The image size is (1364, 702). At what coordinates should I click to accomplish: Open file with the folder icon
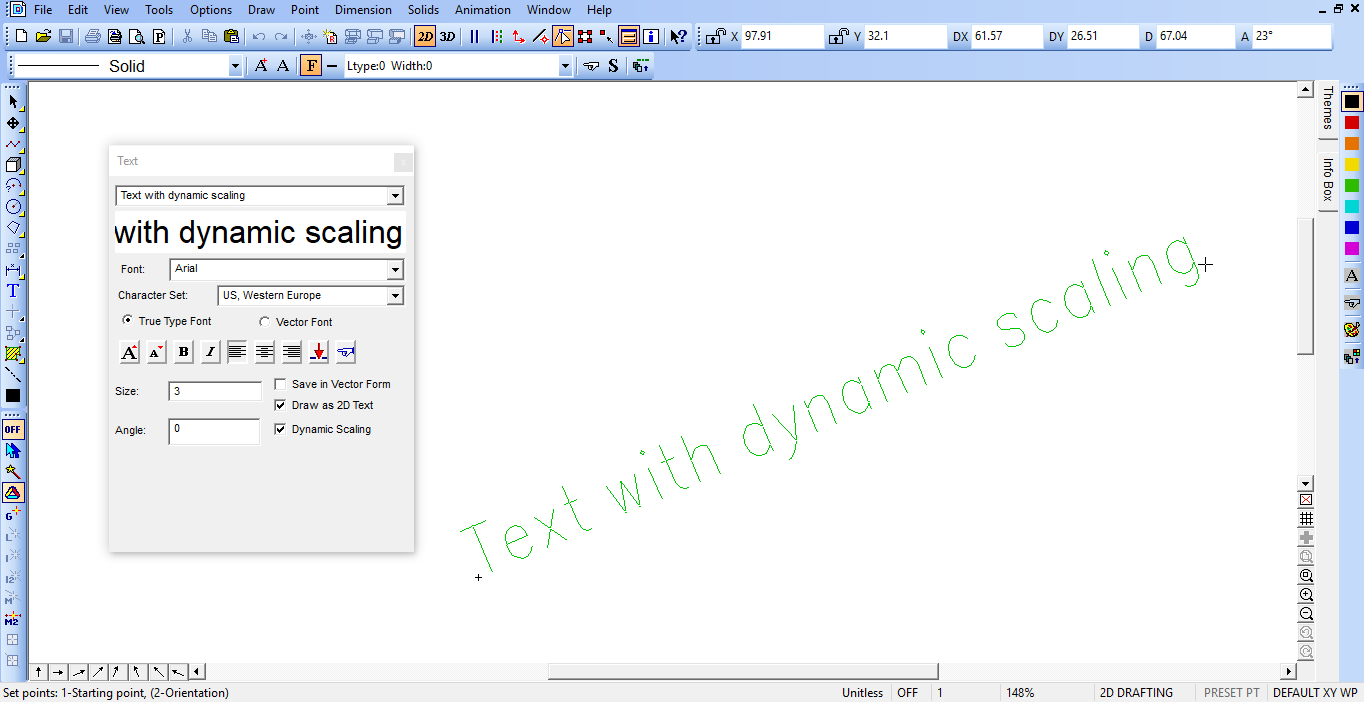pyautogui.click(x=43, y=37)
